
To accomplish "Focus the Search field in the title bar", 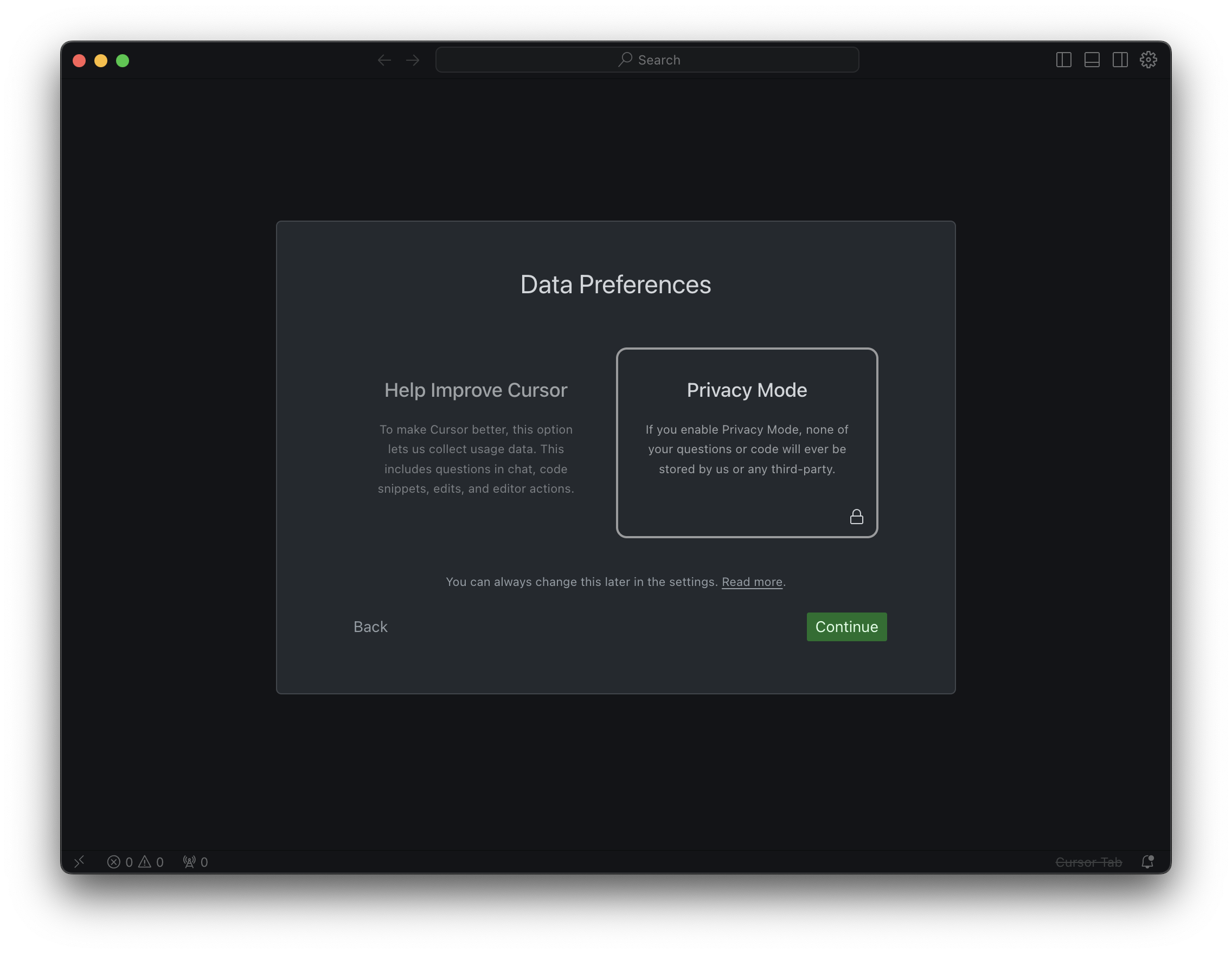I will pyautogui.click(x=647, y=60).
